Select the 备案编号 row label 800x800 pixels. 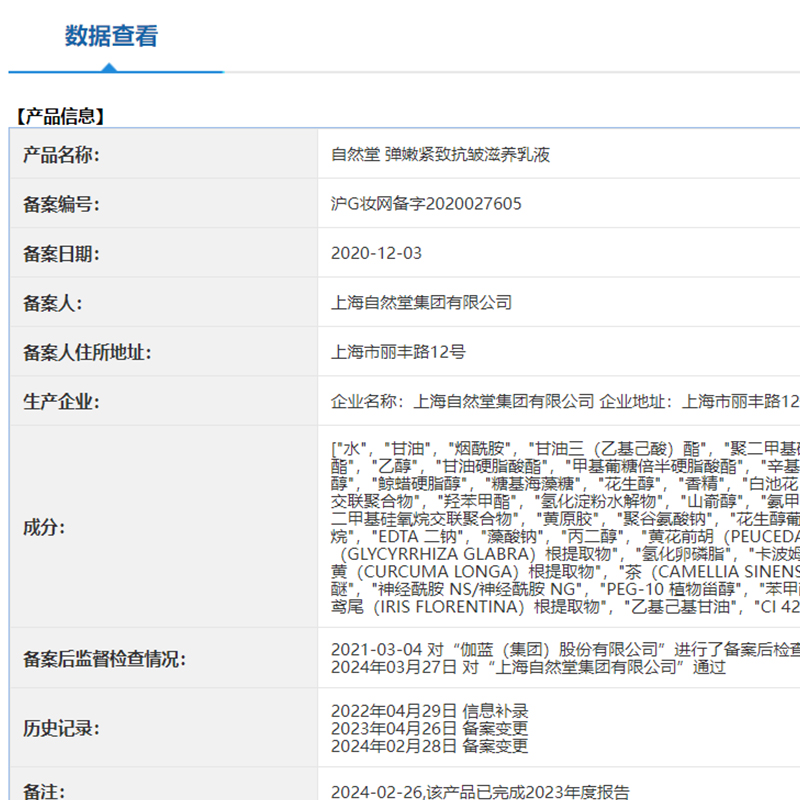click(x=61, y=204)
